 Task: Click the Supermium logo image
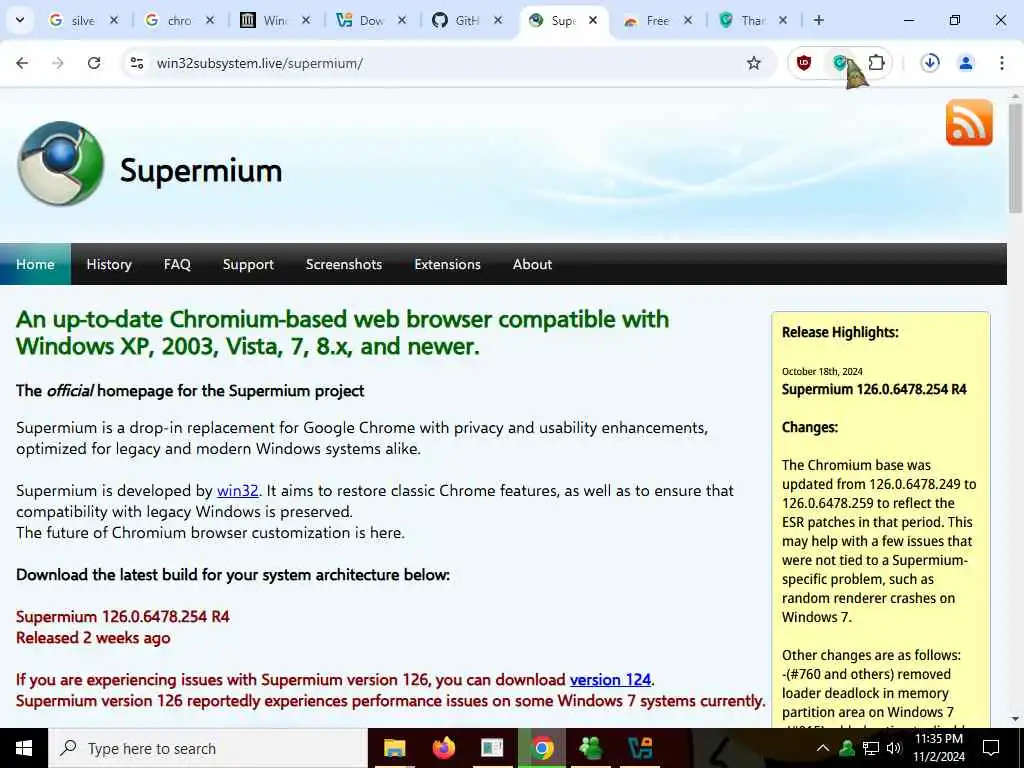tap(61, 164)
